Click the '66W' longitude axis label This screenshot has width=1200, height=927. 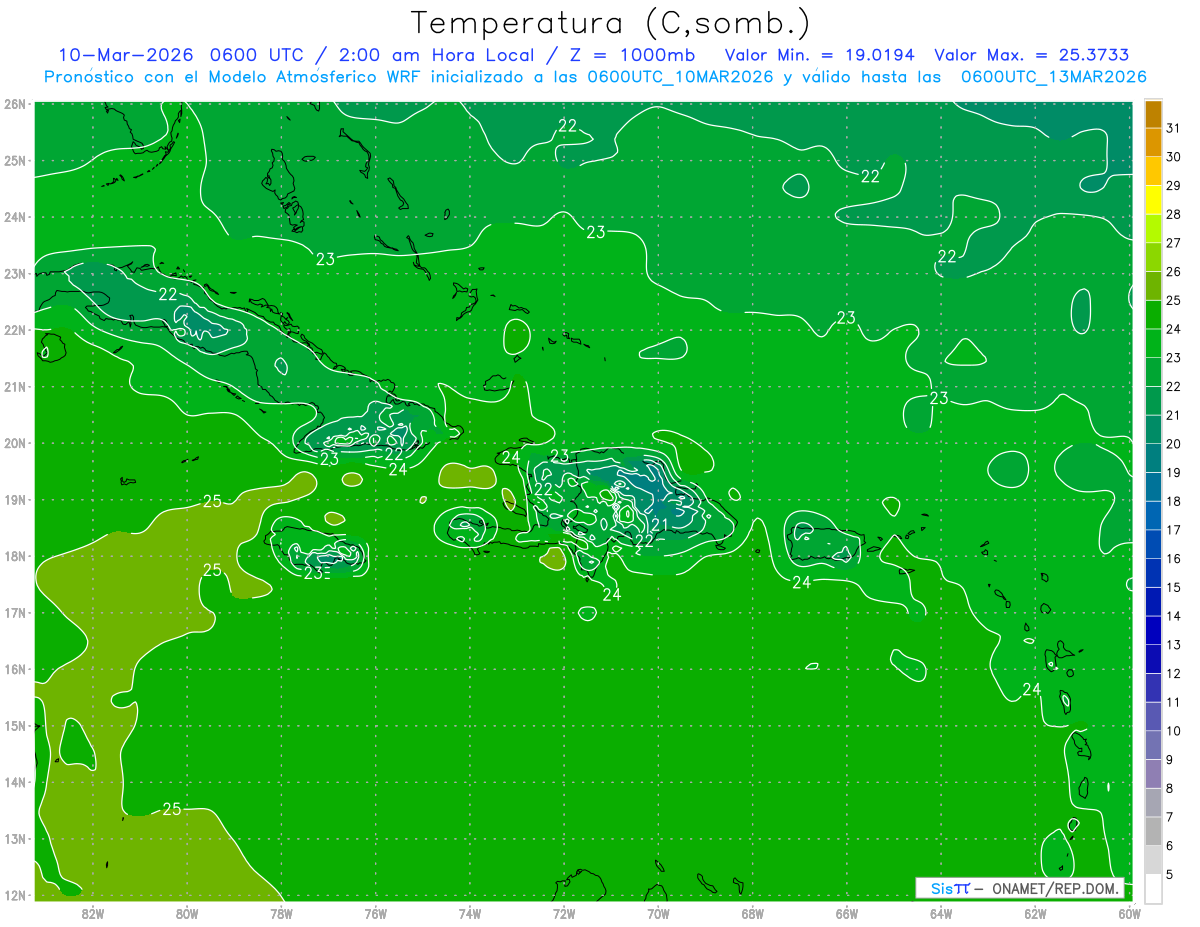click(847, 913)
